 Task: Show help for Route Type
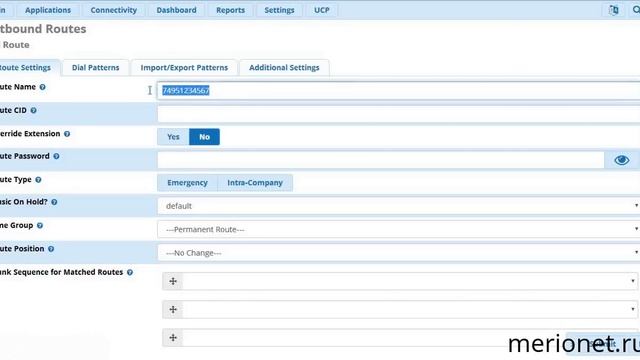[38, 180]
